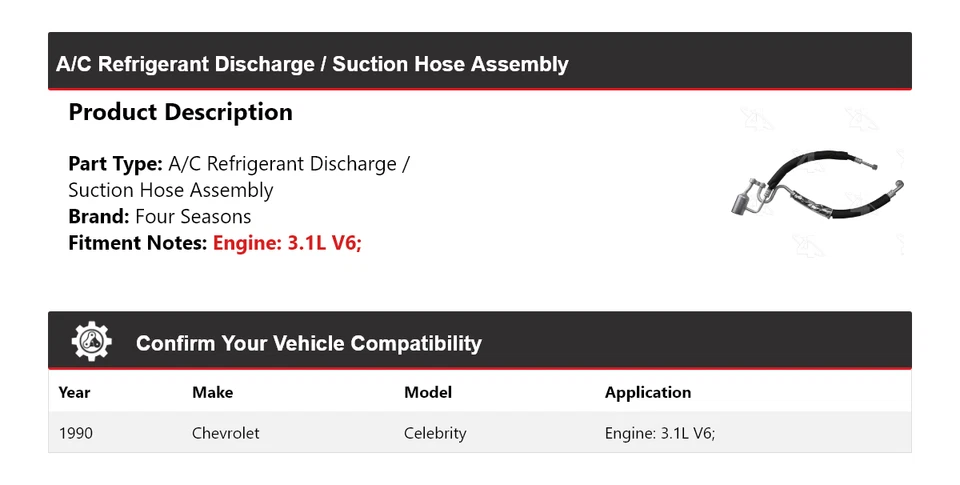This screenshot has width=960, height=485.
Task: Click the Suction Hose Assembly part type text
Action: point(170,190)
